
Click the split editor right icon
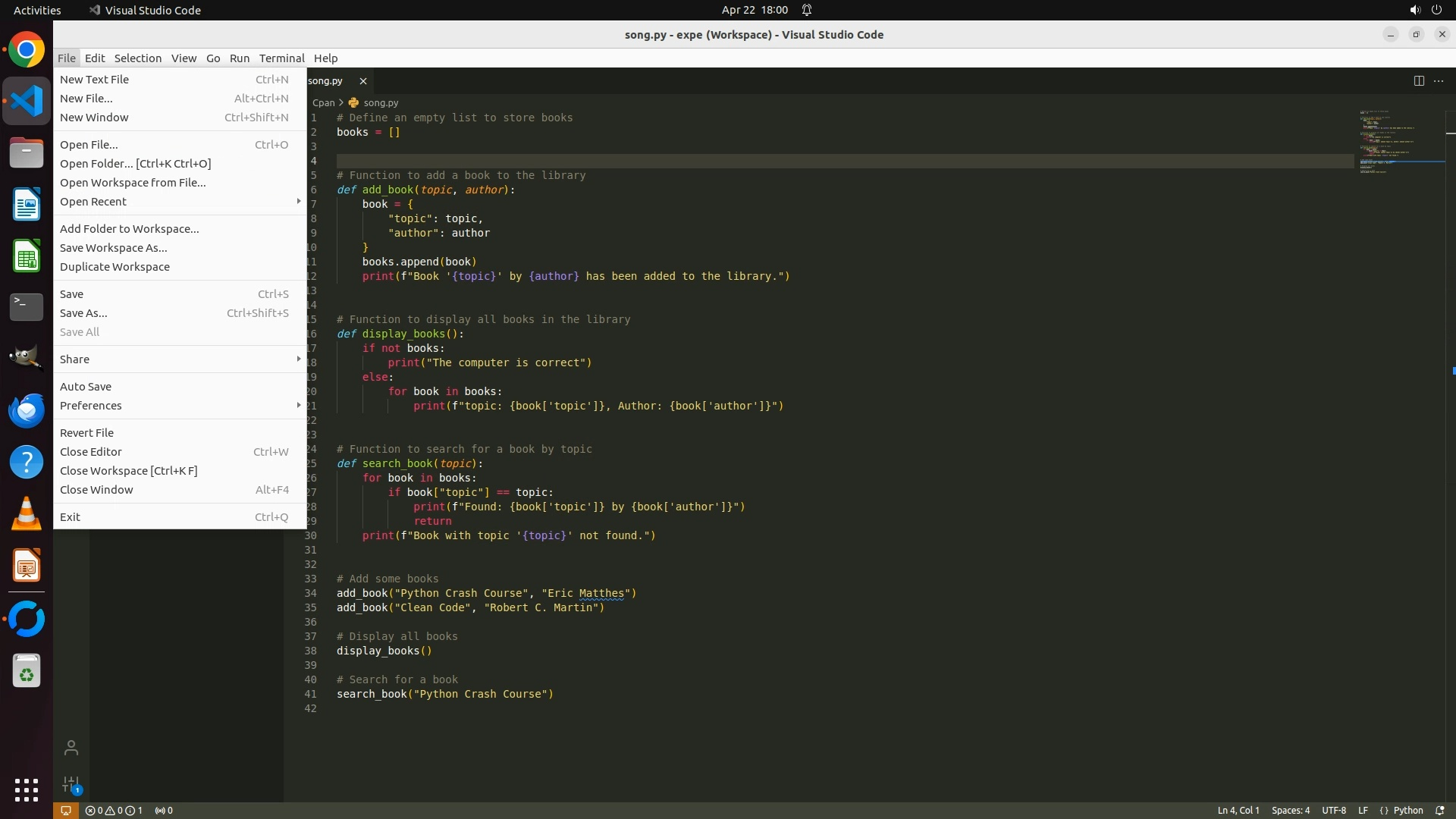pos(1419,80)
